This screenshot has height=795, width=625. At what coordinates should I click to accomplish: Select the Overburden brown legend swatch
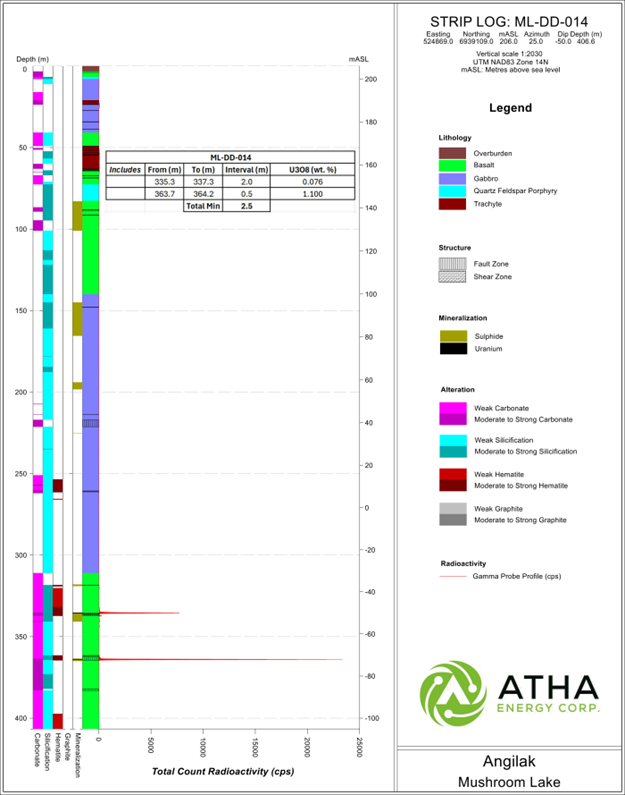pyautogui.click(x=452, y=153)
